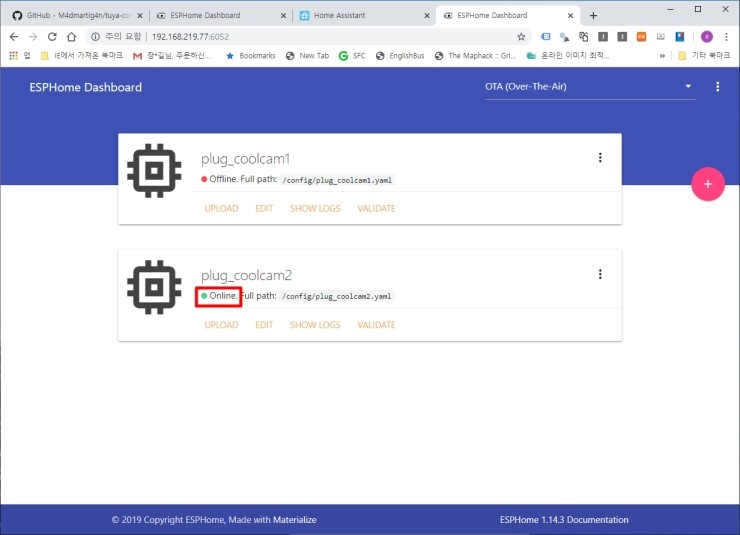
Task: Click the orange extension icon in toolbar
Action: coord(641,37)
